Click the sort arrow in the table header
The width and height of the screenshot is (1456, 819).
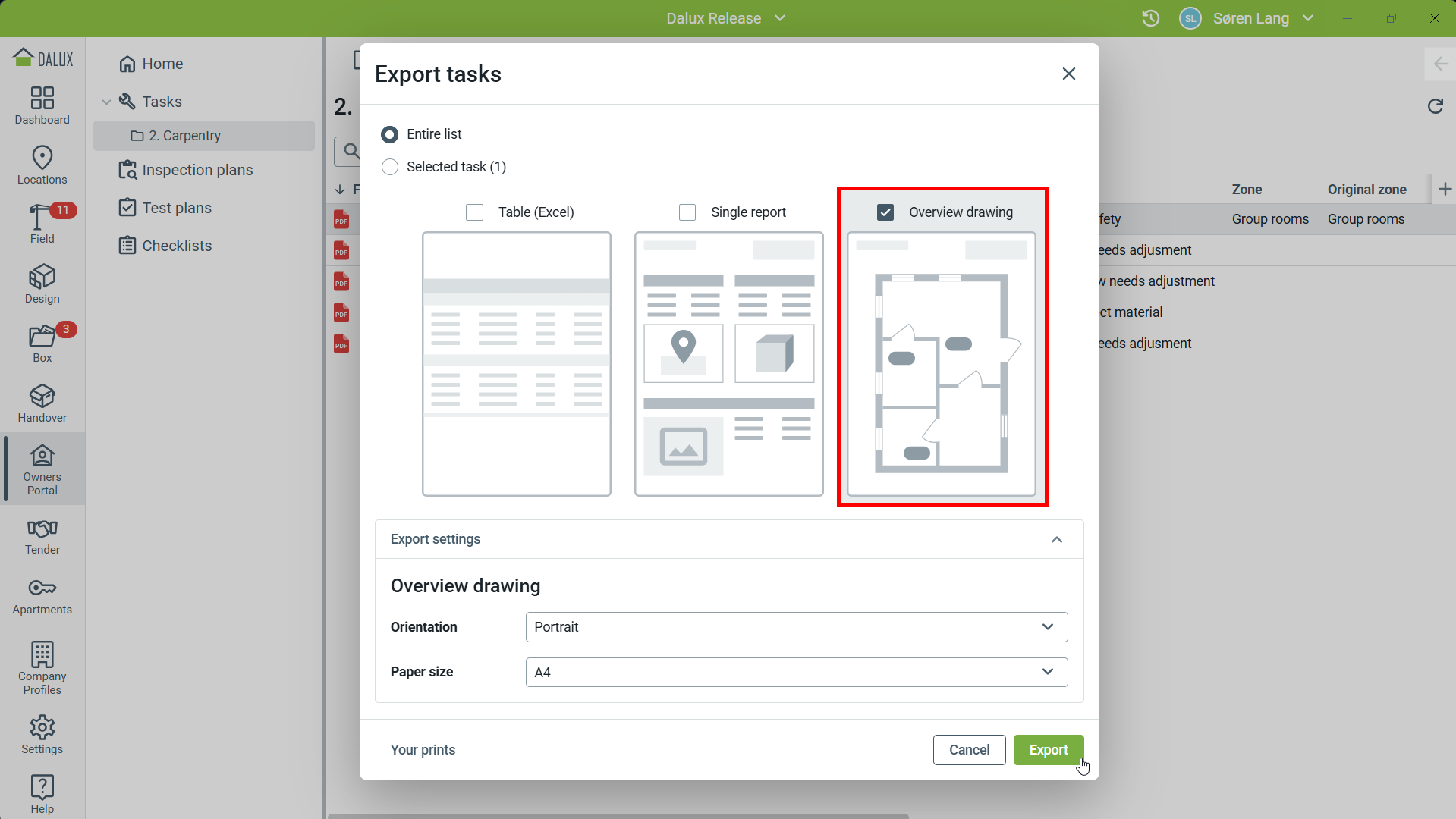point(340,190)
